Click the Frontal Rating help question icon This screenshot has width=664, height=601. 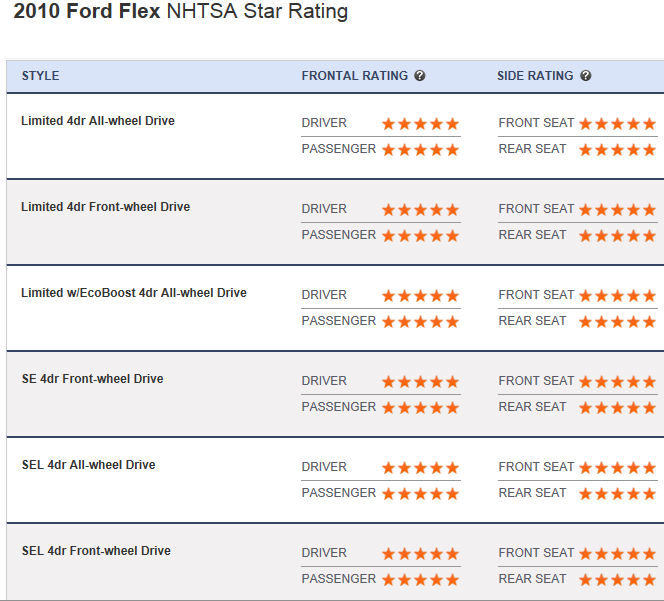(x=420, y=76)
